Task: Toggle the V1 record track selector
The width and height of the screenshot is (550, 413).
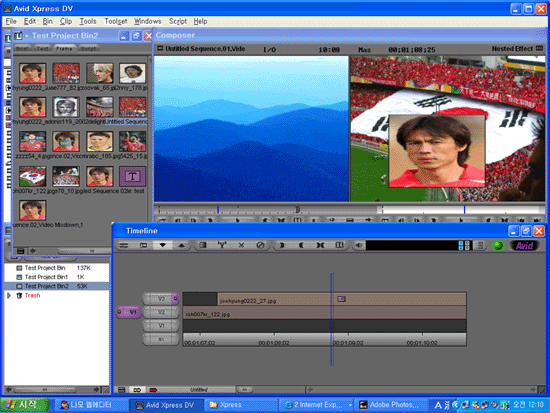Action: click(x=161, y=326)
